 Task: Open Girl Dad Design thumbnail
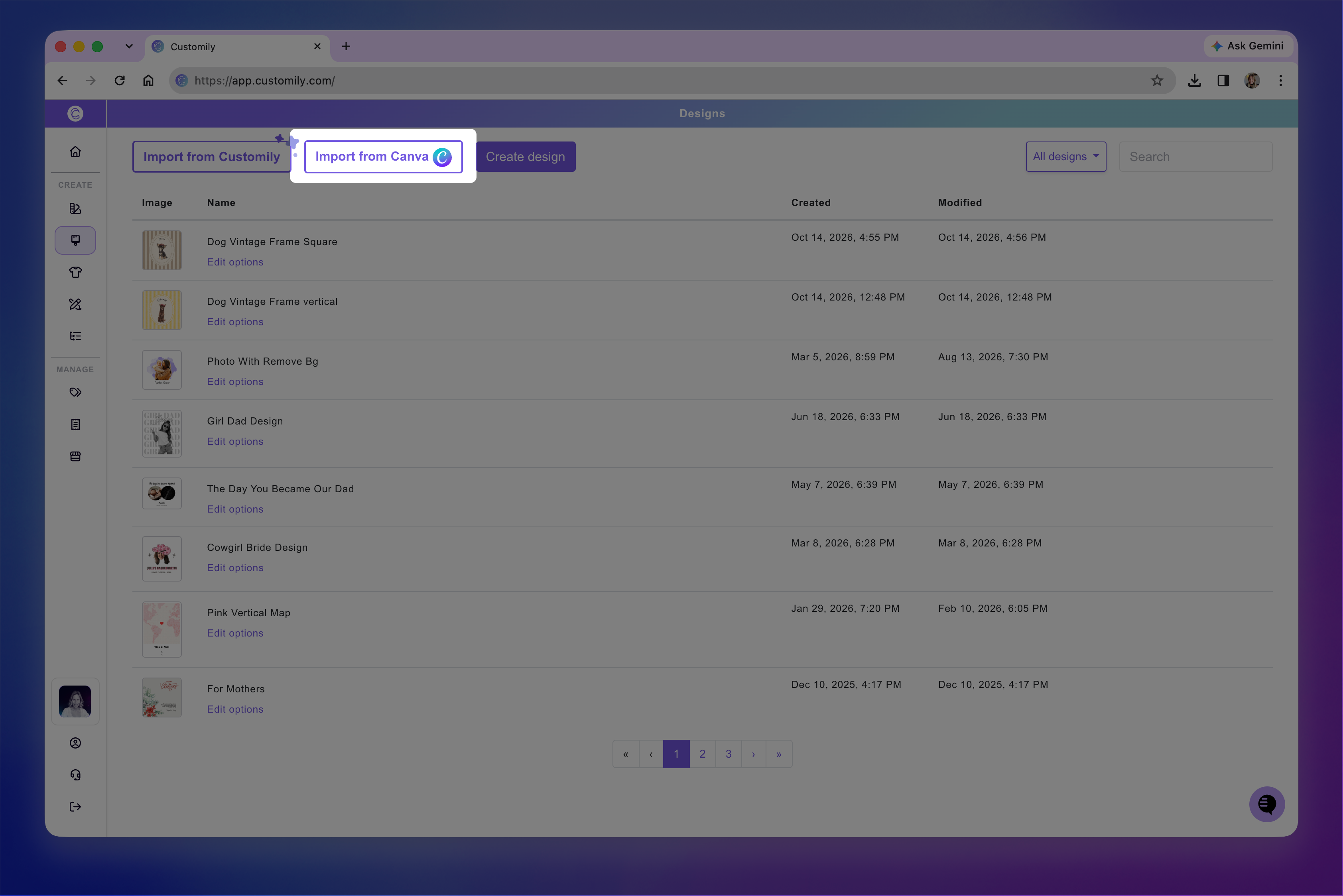[162, 433]
